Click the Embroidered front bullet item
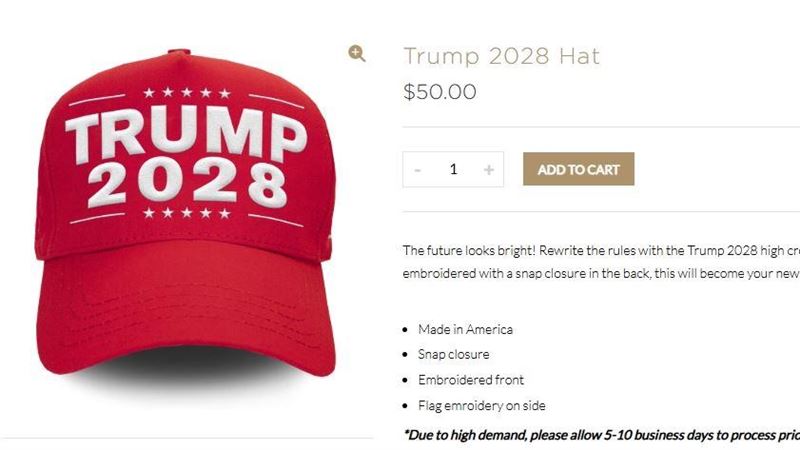The width and height of the screenshot is (800, 450). [x=471, y=380]
